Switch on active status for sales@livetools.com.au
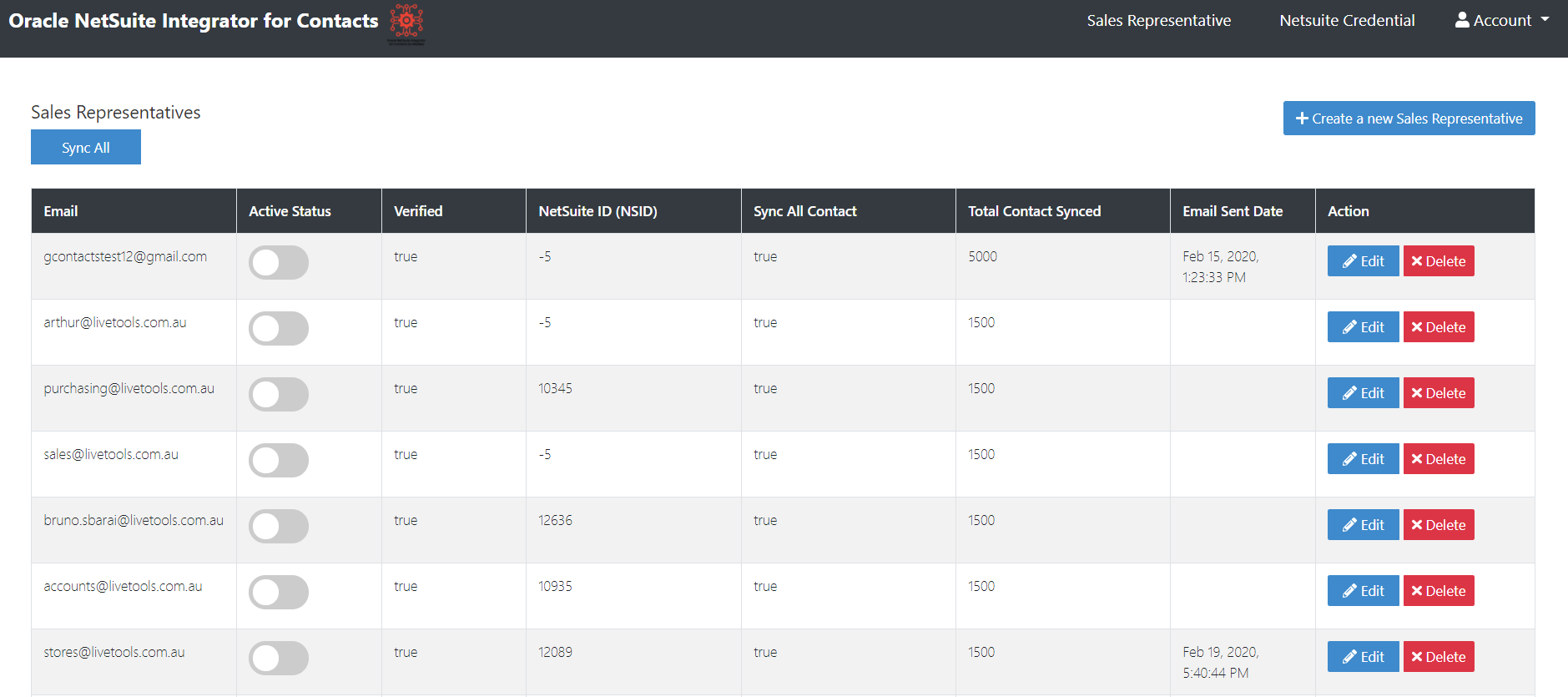The height and width of the screenshot is (697, 1568). (279, 460)
